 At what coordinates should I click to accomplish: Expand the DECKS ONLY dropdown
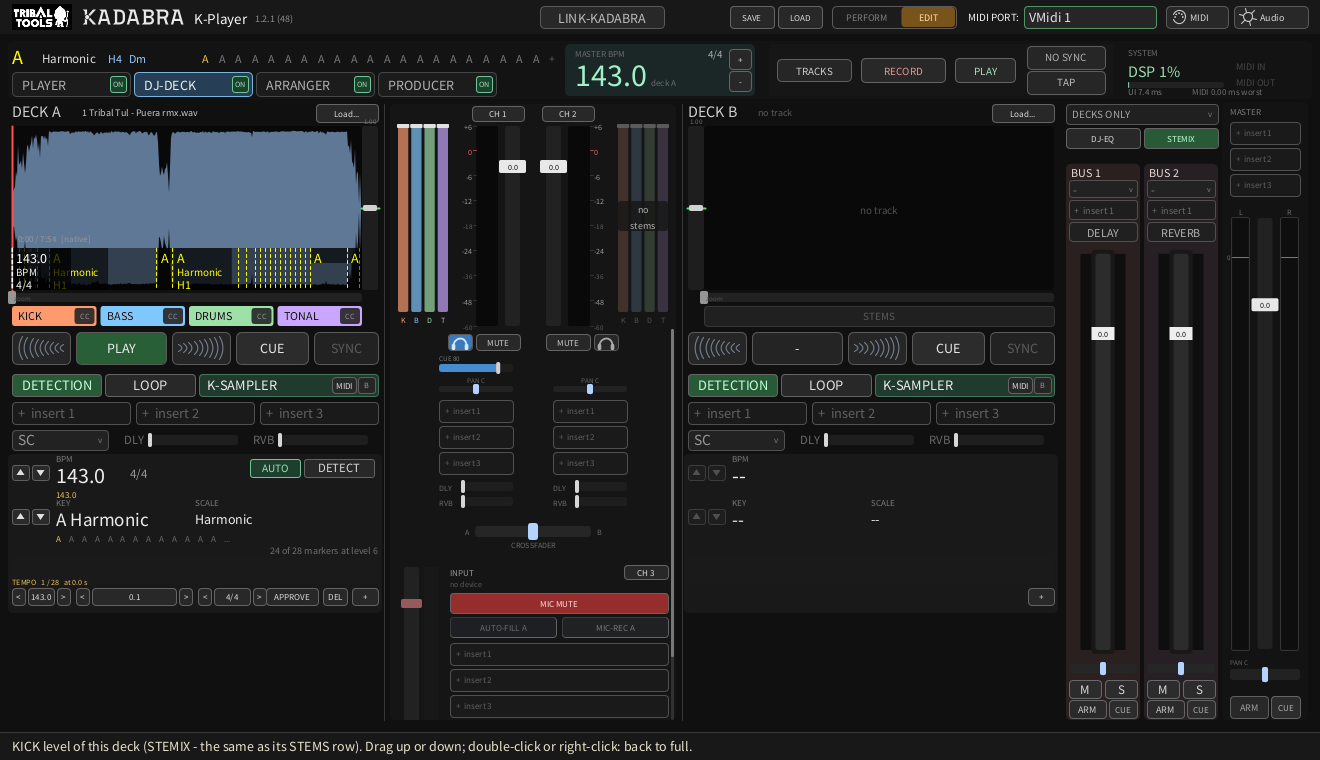pyautogui.click(x=1142, y=114)
